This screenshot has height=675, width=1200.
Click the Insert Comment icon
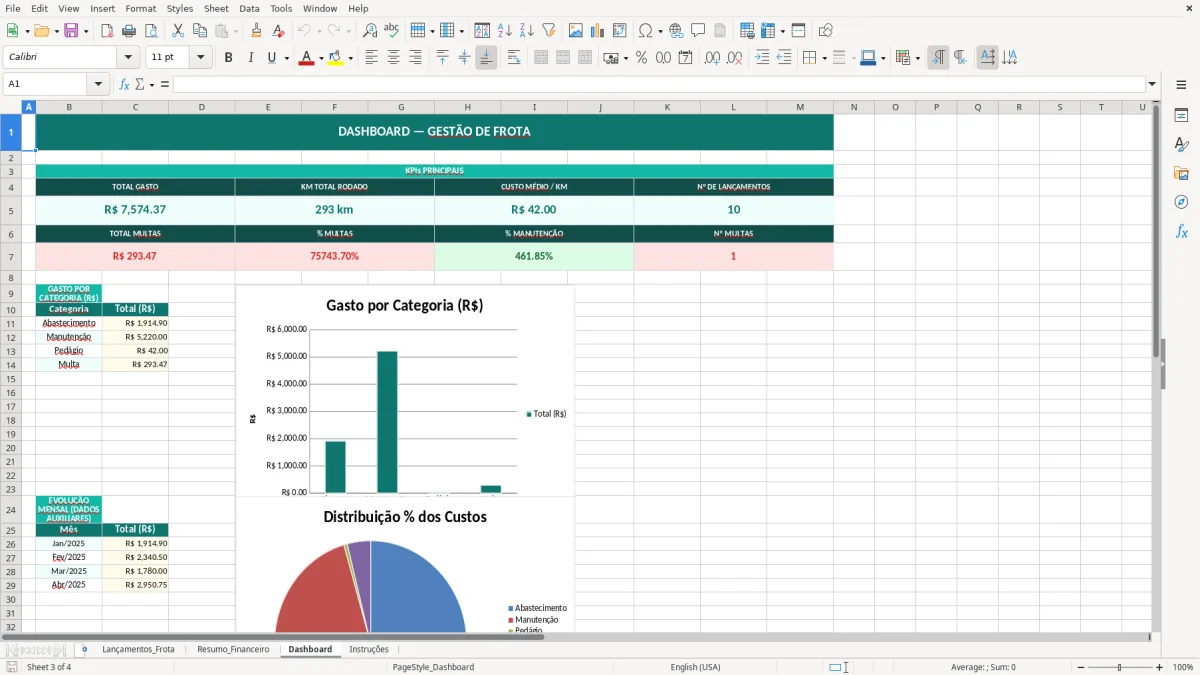[699, 31]
